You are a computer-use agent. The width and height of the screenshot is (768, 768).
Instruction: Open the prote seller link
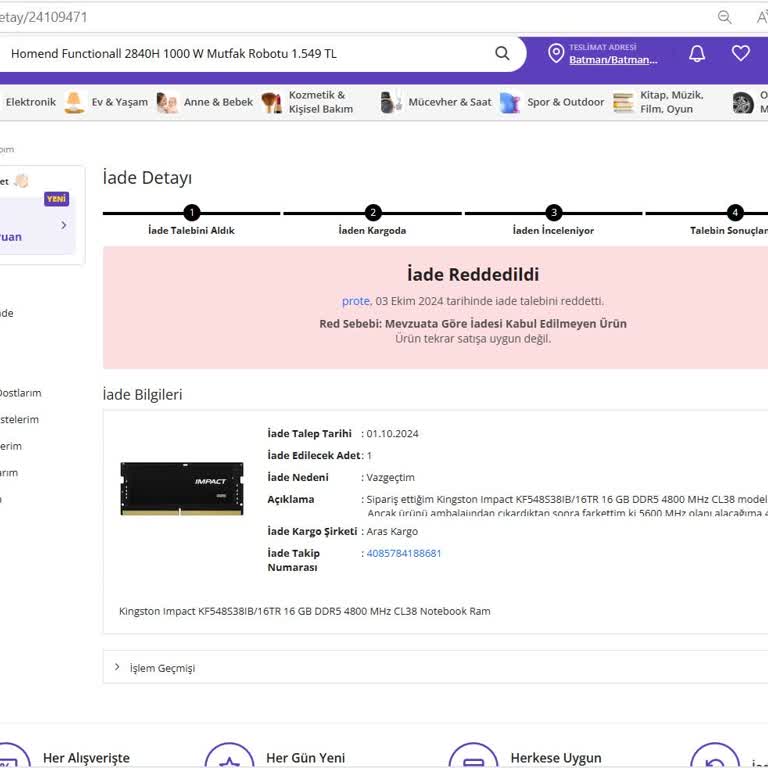pos(356,301)
